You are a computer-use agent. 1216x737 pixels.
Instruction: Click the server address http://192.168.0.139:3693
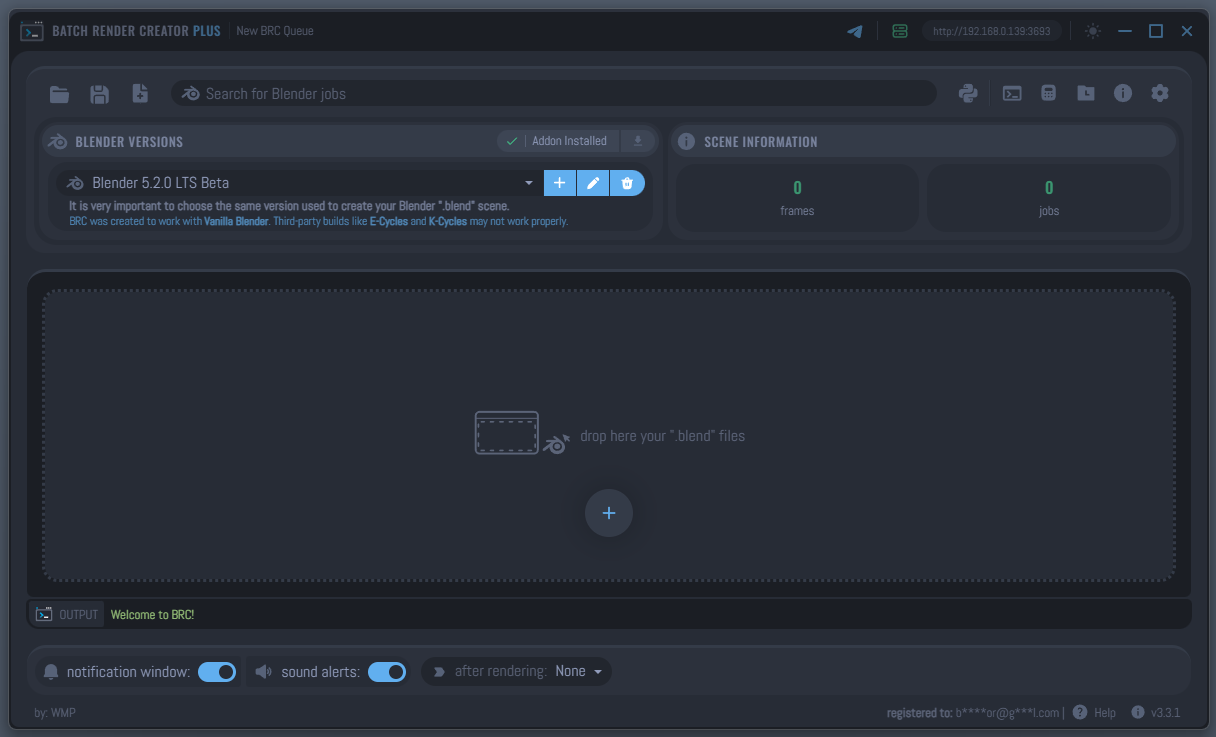[x=992, y=31]
